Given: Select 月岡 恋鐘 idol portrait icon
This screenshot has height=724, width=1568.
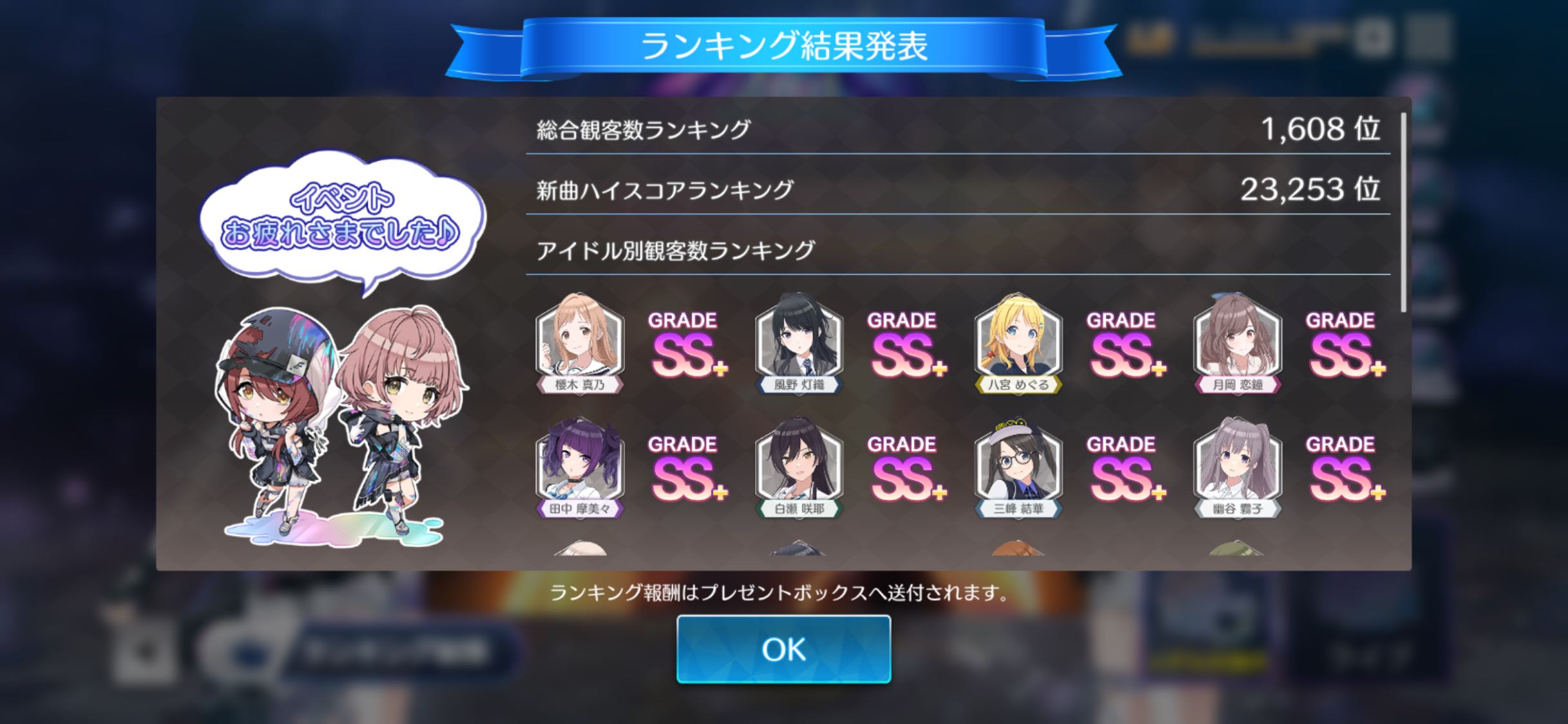Looking at the screenshot, I should point(1237,343).
